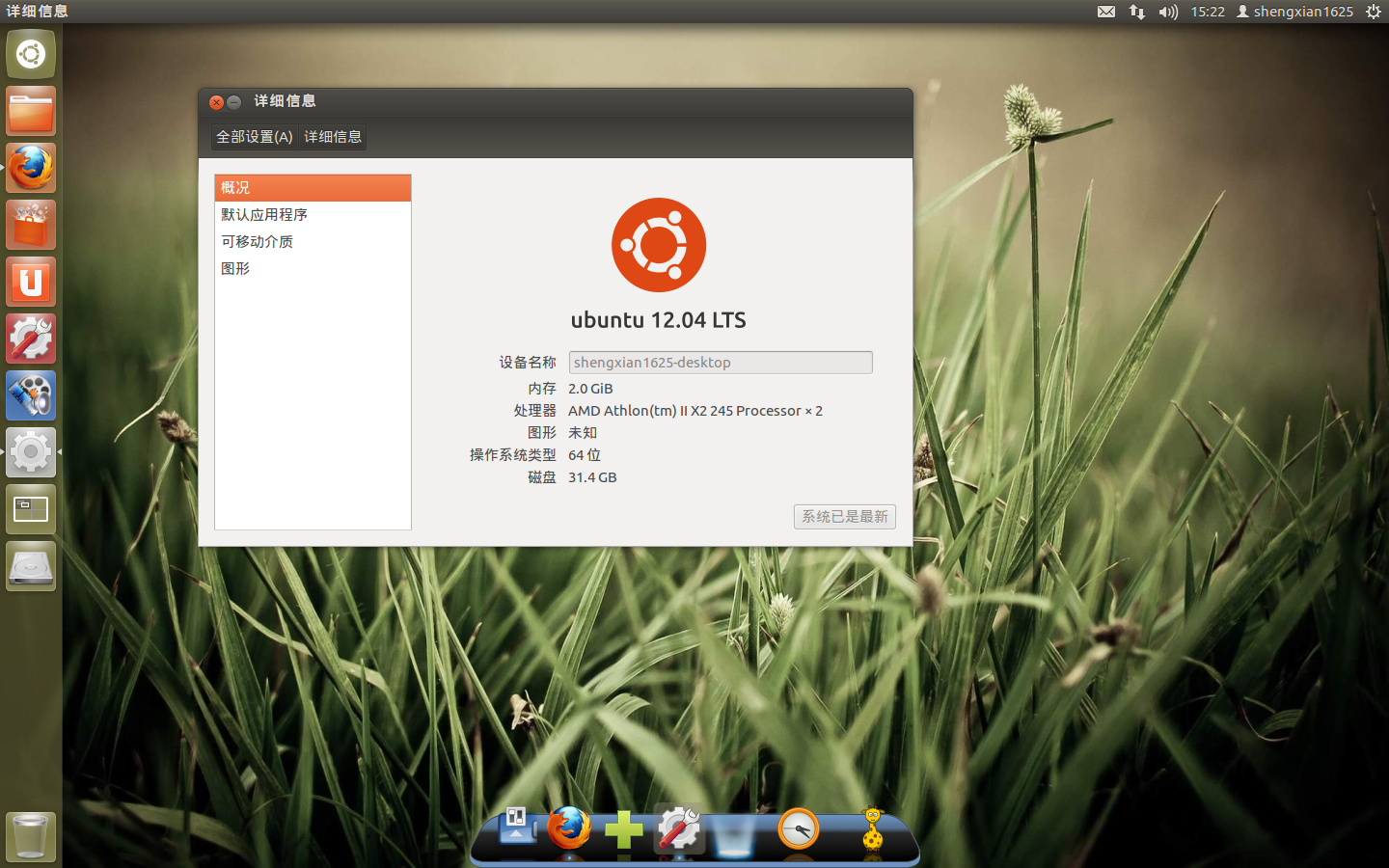Click the 详细信息 title in the top panel
This screenshot has height=868, width=1389.
point(37,12)
